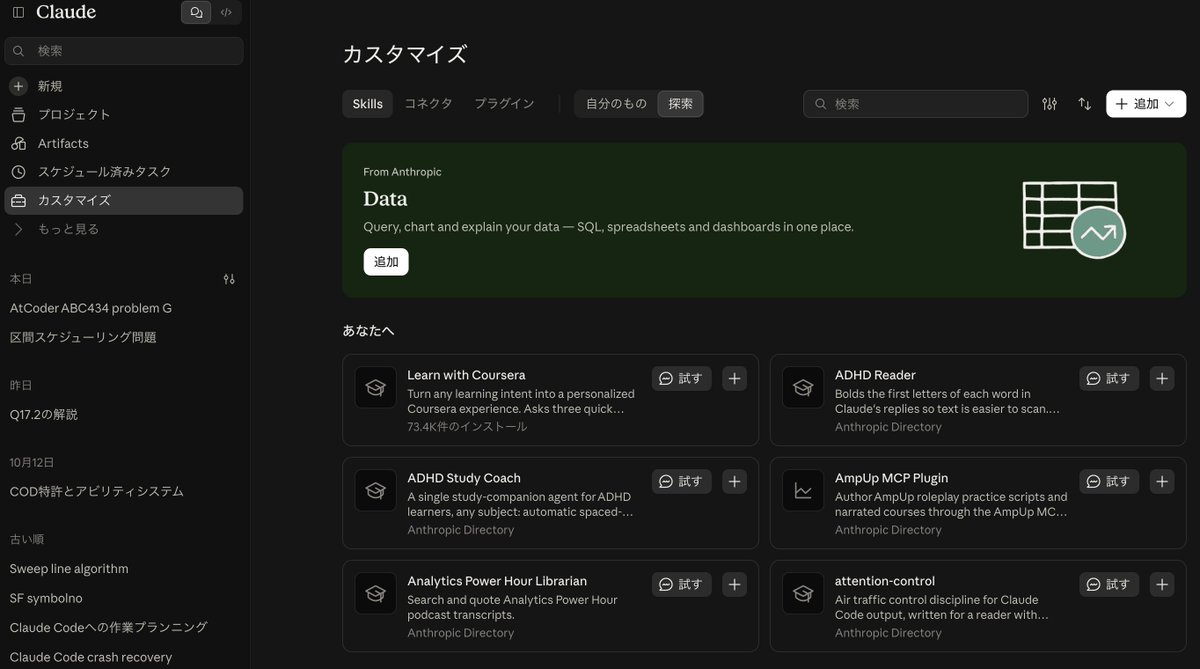Image resolution: width=1200 pixels, height=669 pixels.
Task: Open Learn with Coursera skill title
Action: click(466, 375)
